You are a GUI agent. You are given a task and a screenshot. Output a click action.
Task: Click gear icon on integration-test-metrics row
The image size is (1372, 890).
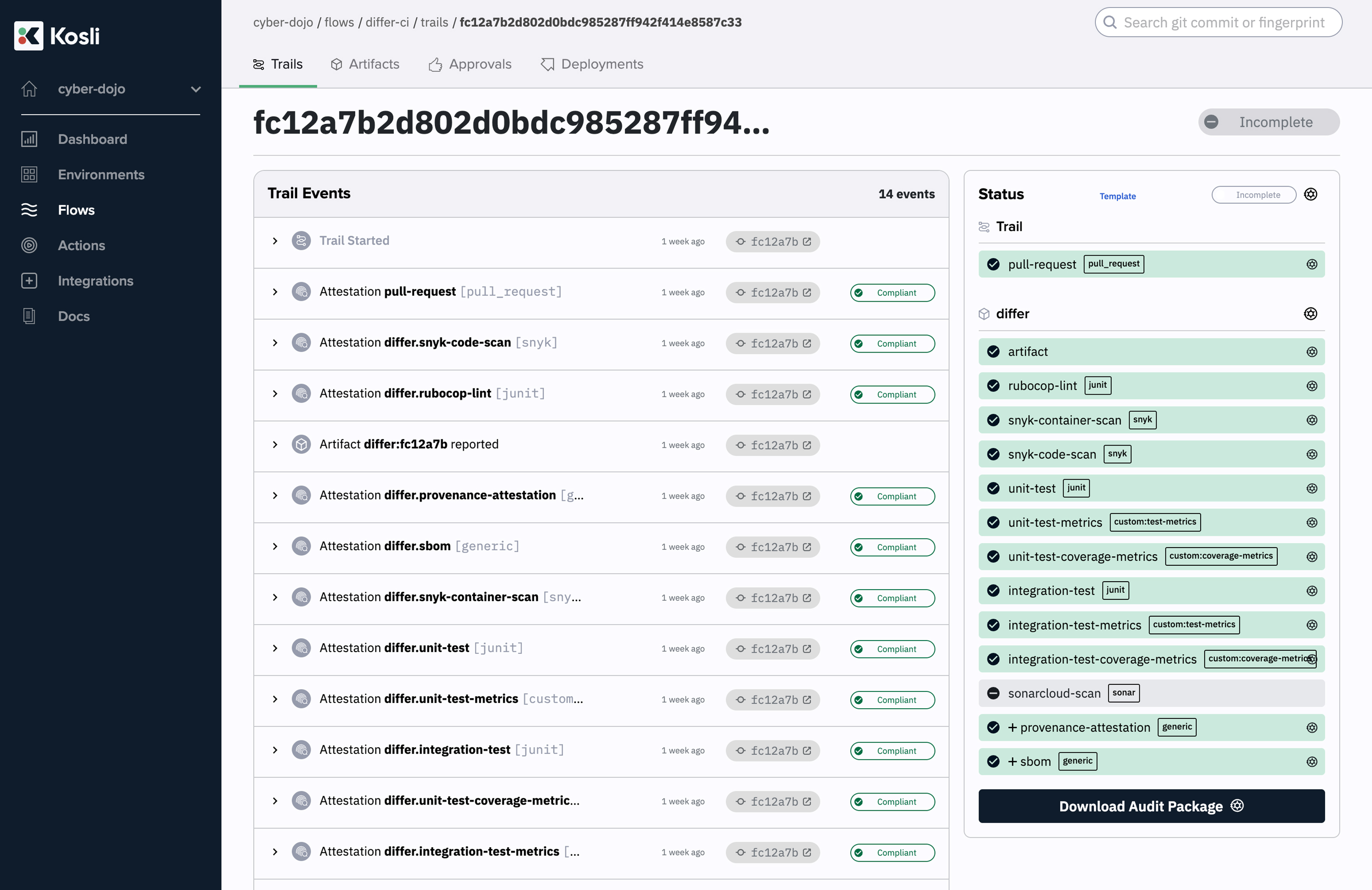(1311, 625)
